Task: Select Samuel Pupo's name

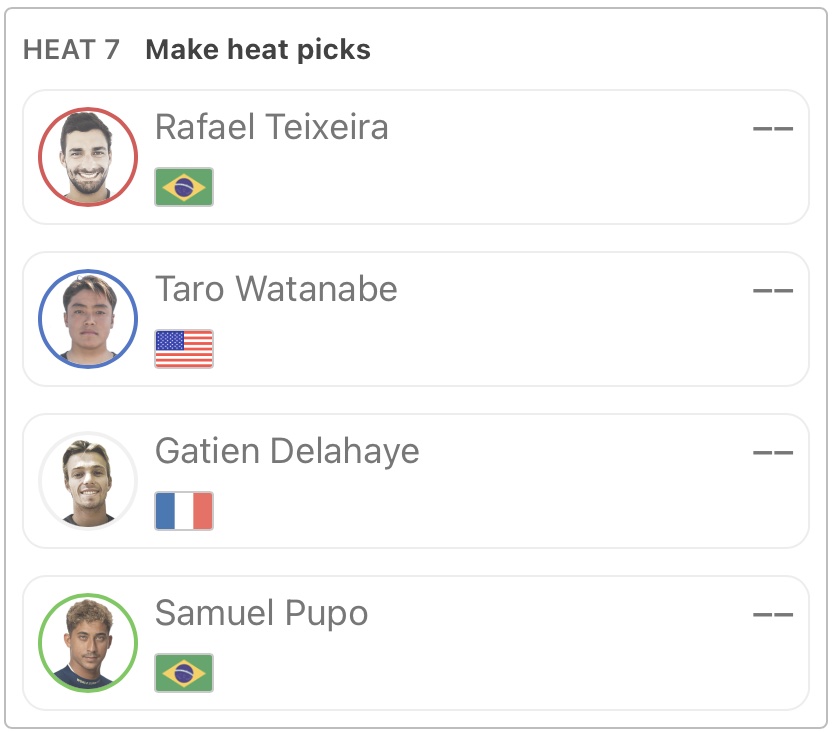Action: tap(261, 613)
